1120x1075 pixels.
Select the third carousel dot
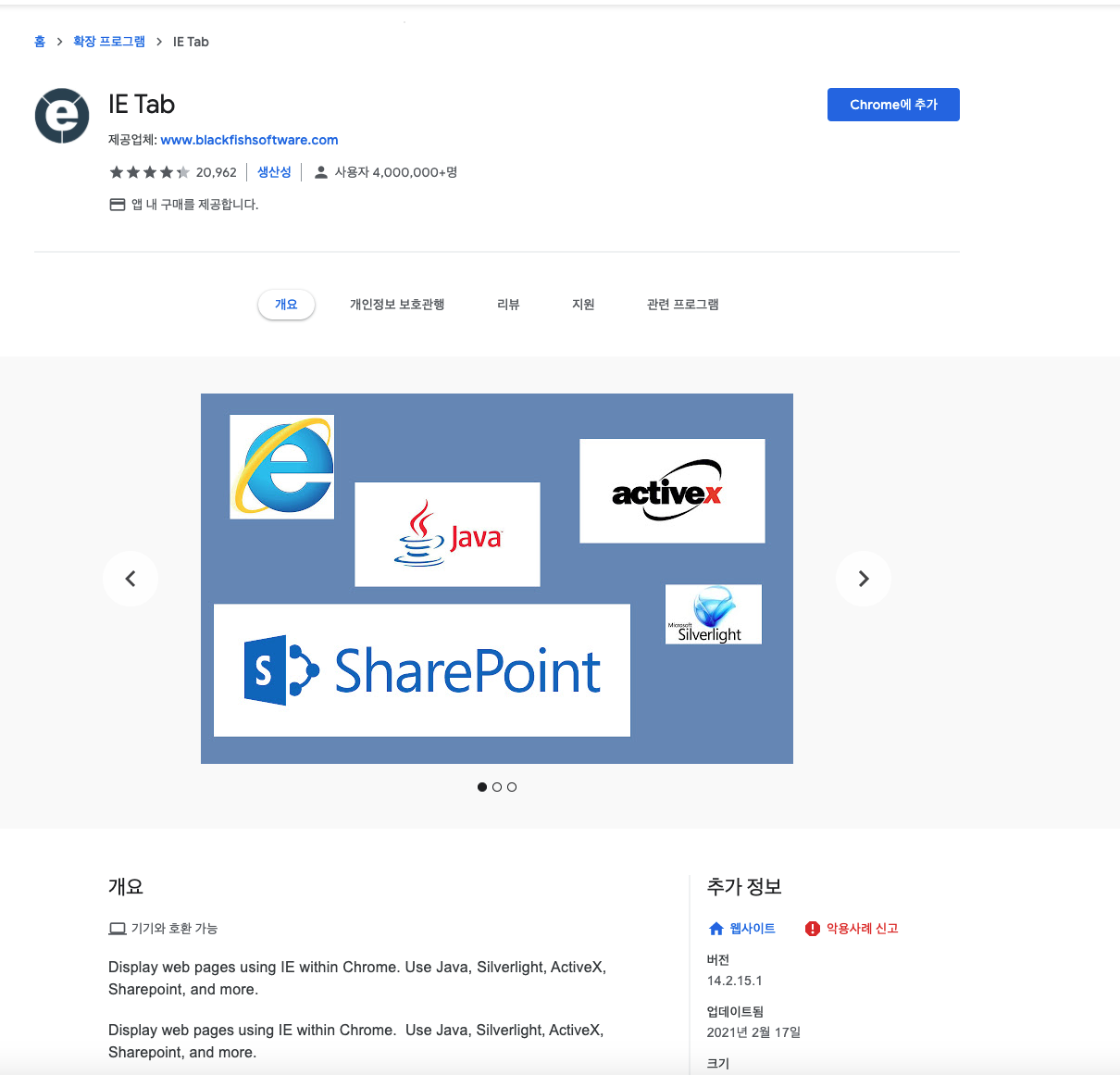coord(512,787)
